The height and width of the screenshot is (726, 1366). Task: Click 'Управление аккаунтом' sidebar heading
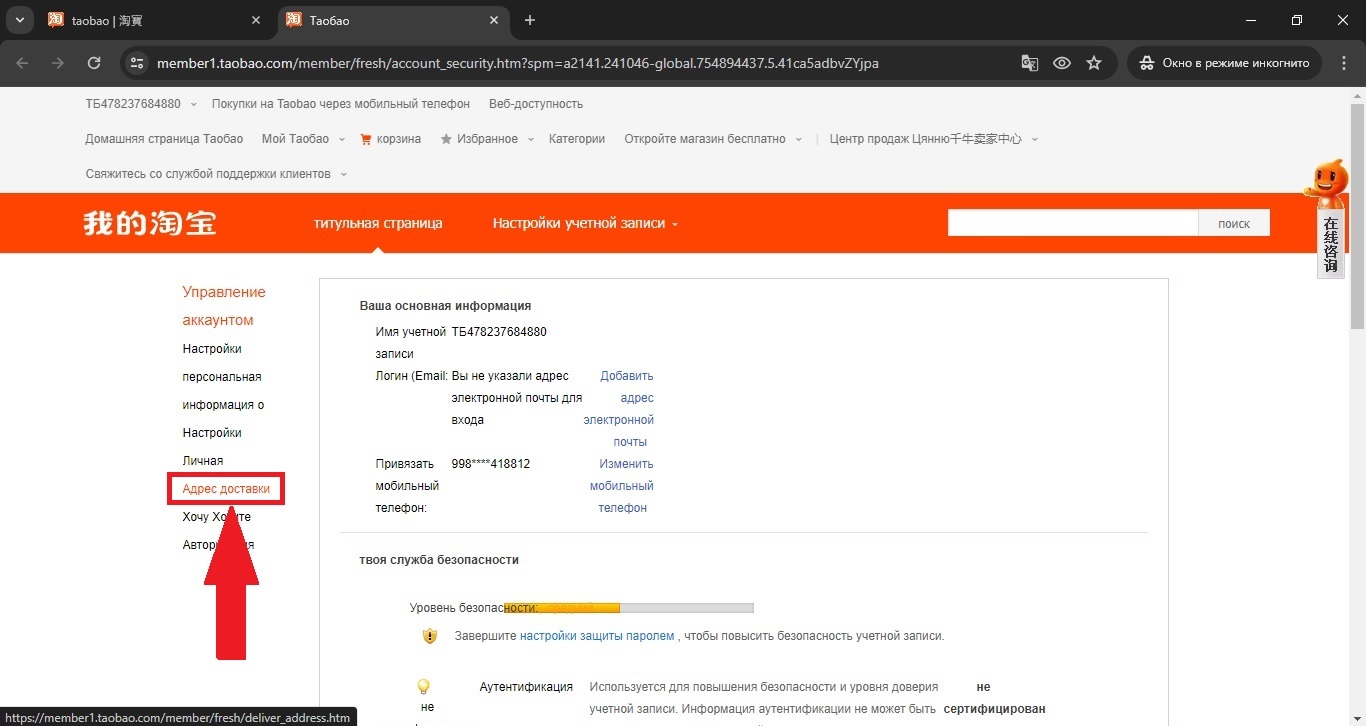pyautogui.click(x=224, y=306)
